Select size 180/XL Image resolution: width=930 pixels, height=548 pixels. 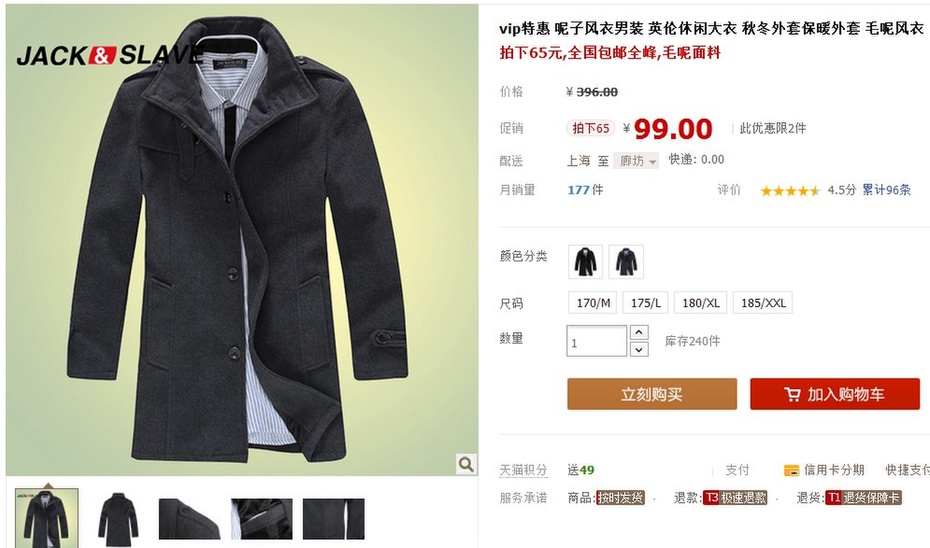700,303
